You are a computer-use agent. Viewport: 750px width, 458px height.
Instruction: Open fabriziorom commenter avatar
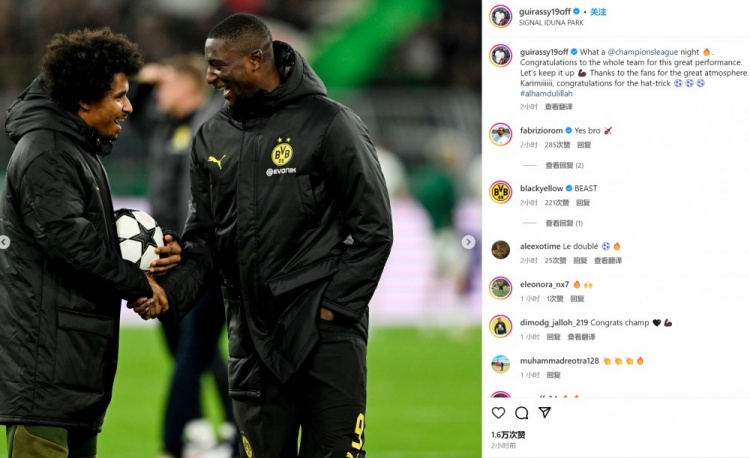tap(500, 135)
